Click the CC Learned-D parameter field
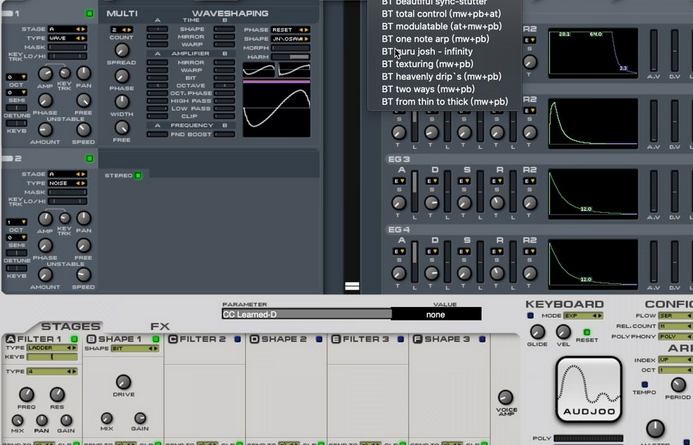The height and width of the screenshot is (445, 693). [x=306, y=314]
